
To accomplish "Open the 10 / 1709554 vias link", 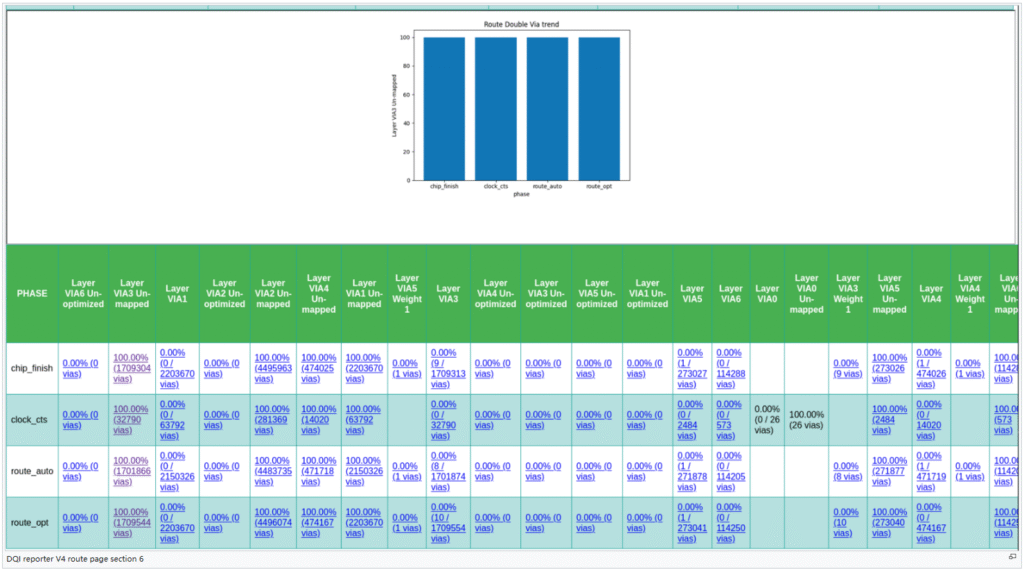I will (447, 522).
